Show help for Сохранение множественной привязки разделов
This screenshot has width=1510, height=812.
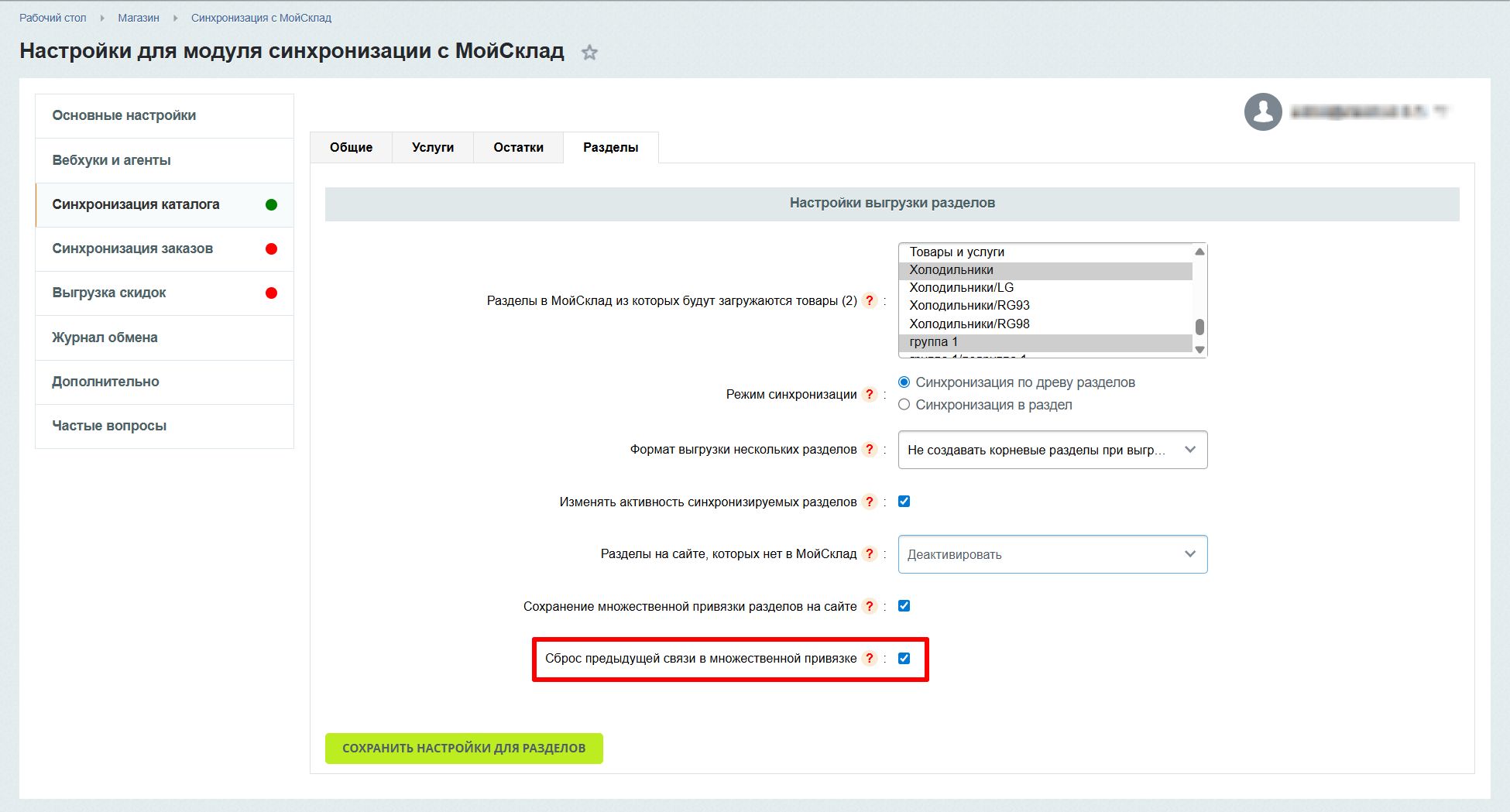(x=870, y=606)
